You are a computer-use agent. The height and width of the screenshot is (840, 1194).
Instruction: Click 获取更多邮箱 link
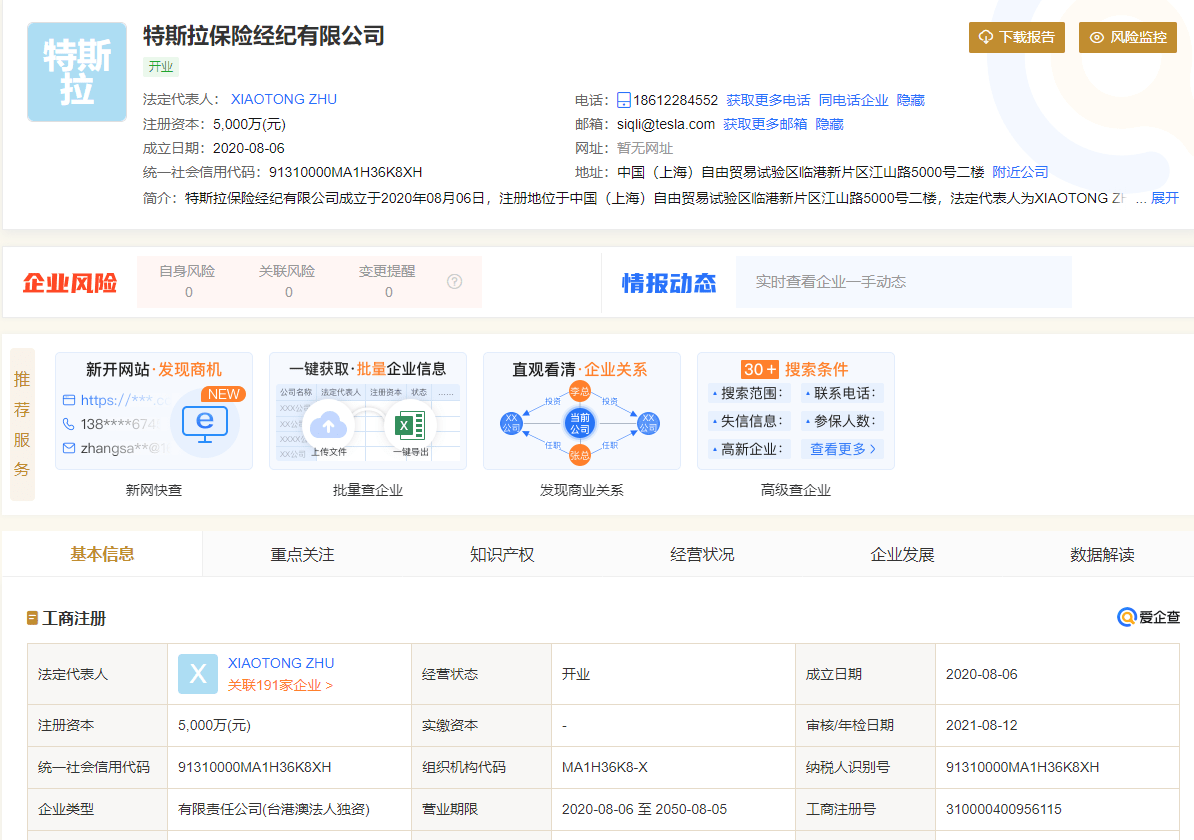pyautogui.click(x=765, y=124)
